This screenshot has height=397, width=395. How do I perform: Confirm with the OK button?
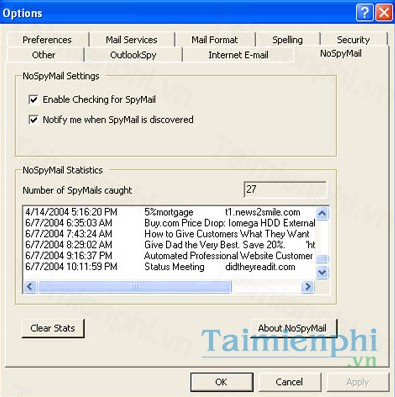pos(221,382)
